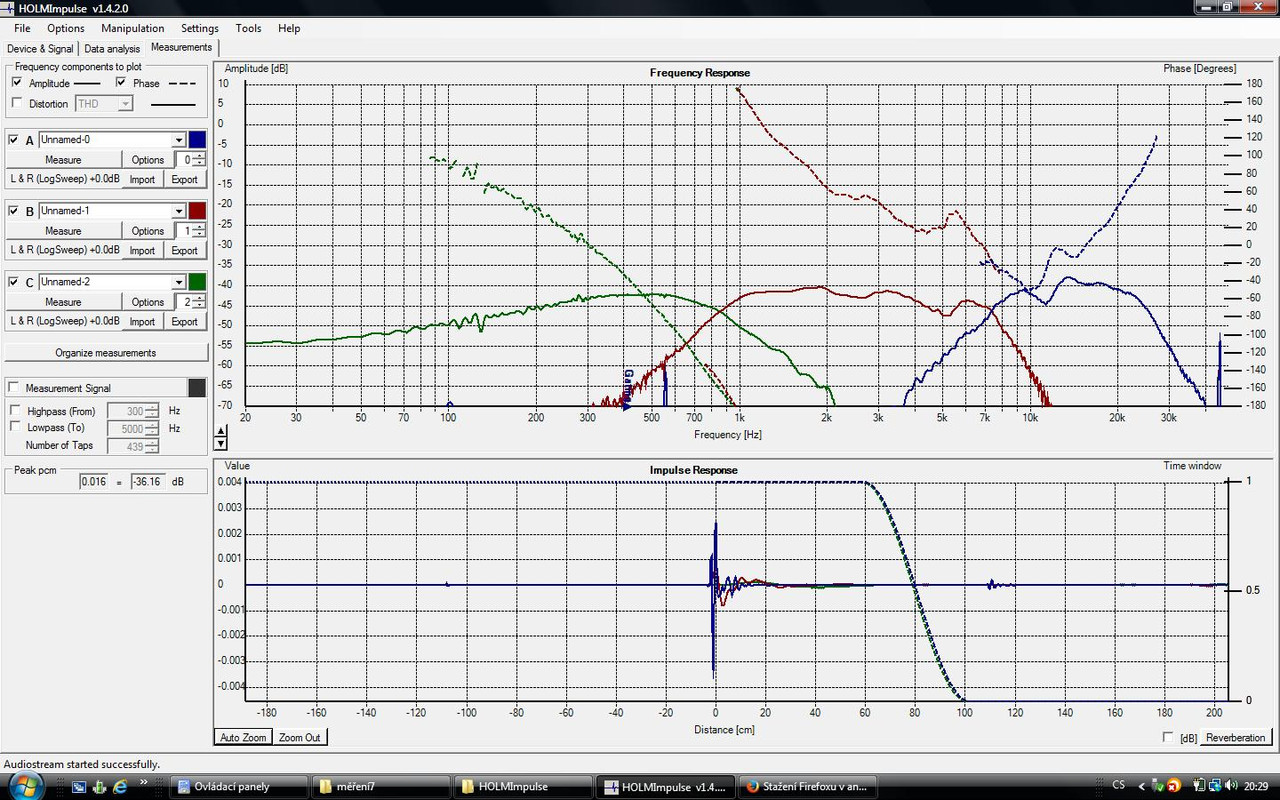Show hidden tray icons arrow
This screenshot has height=800, width=1280.
[1142, 787]
